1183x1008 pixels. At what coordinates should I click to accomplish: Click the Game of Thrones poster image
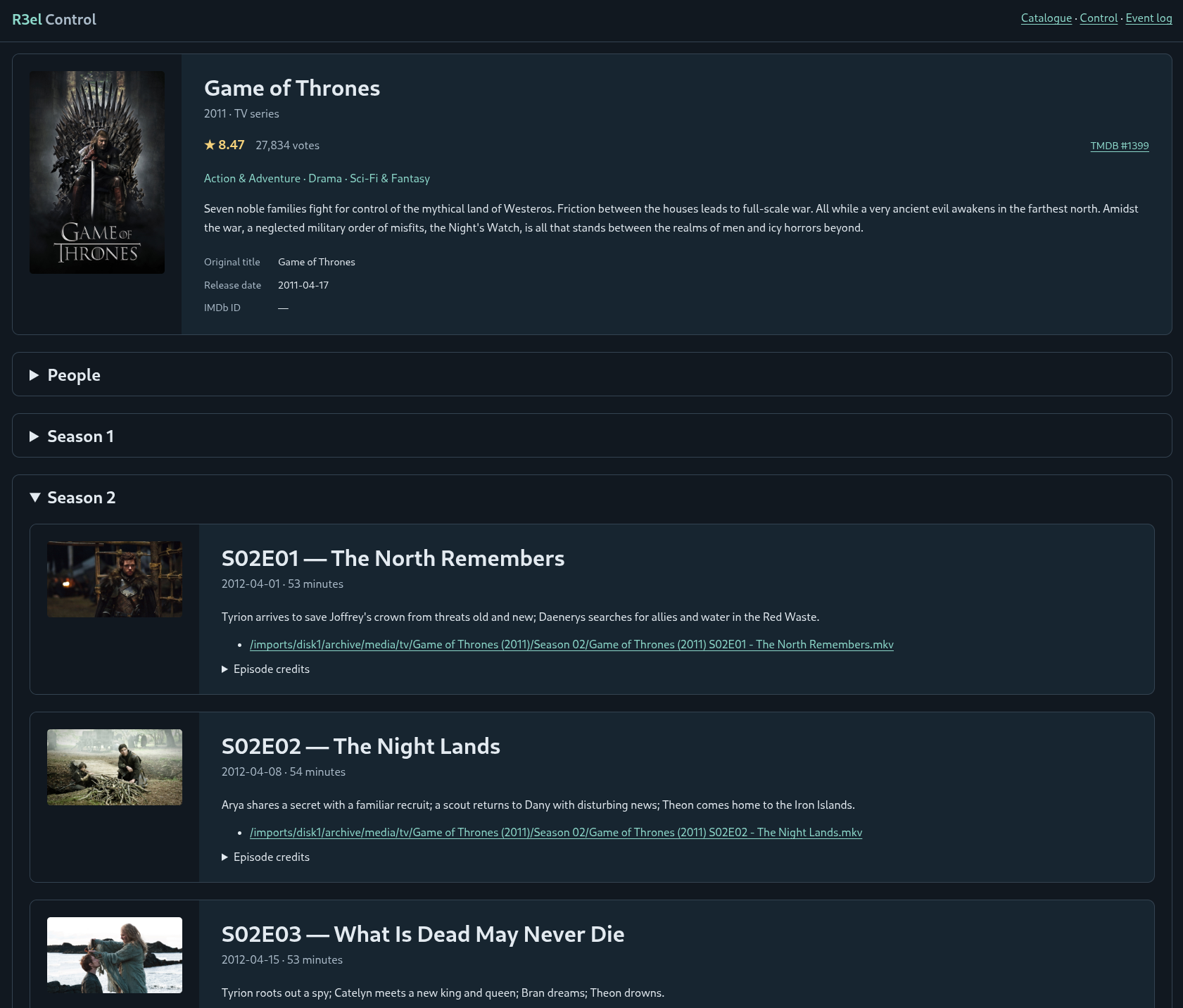pyautogui.click(x=97, y=172)
